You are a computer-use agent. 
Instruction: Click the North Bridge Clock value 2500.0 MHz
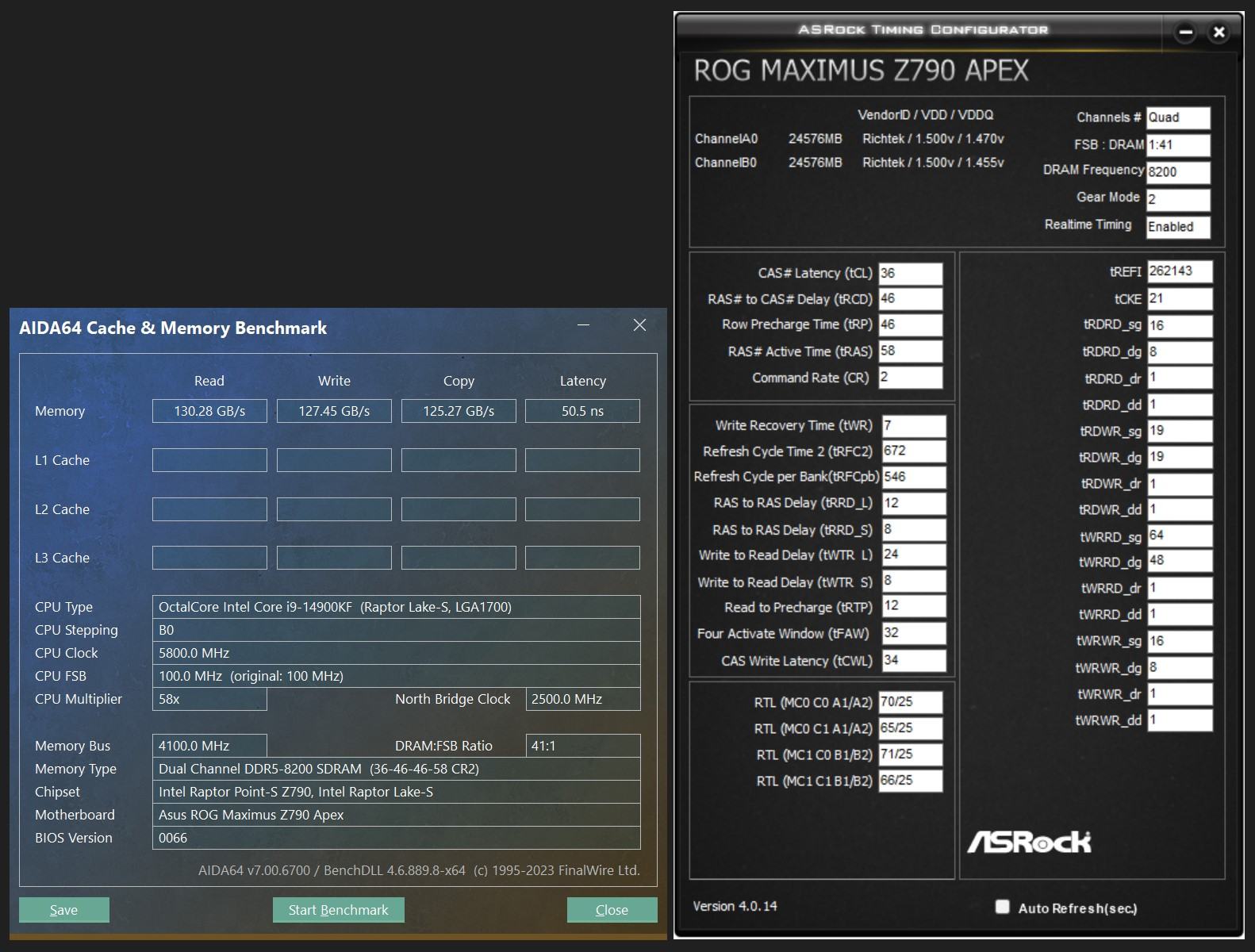pyautogui.click(x=583, y=699)
